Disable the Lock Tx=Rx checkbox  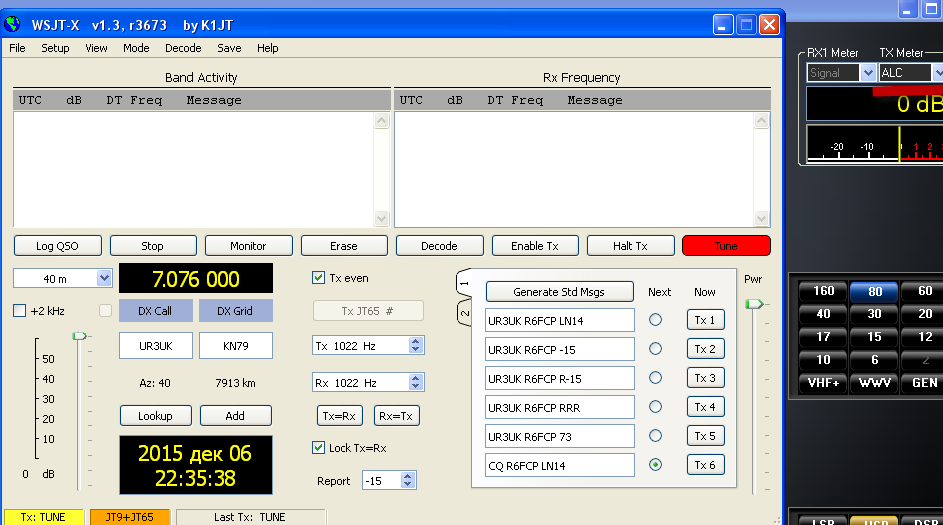(x=319, y=447)
